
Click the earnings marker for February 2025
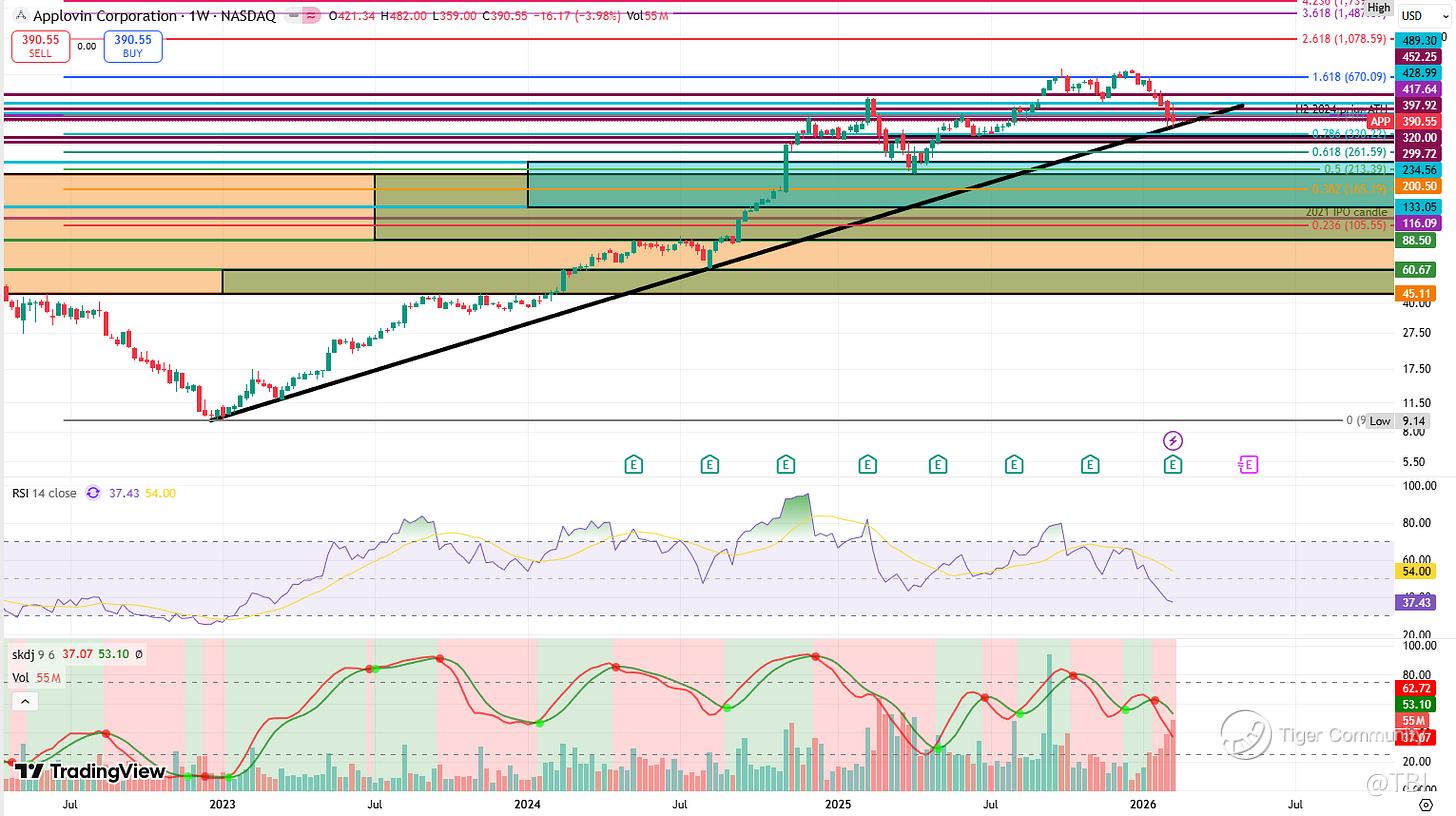coord(867,464)
